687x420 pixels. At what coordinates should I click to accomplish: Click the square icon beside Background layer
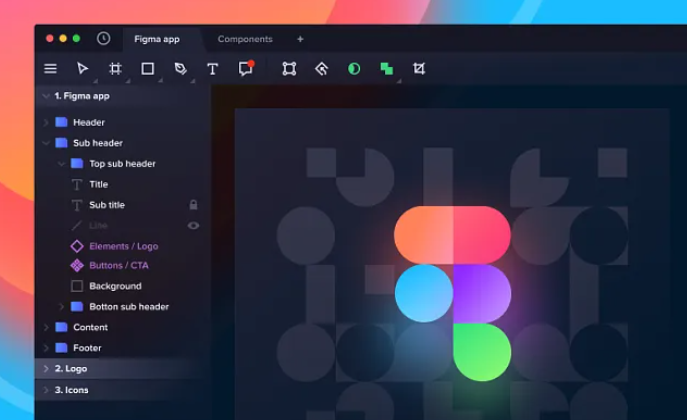click(77, 286)
